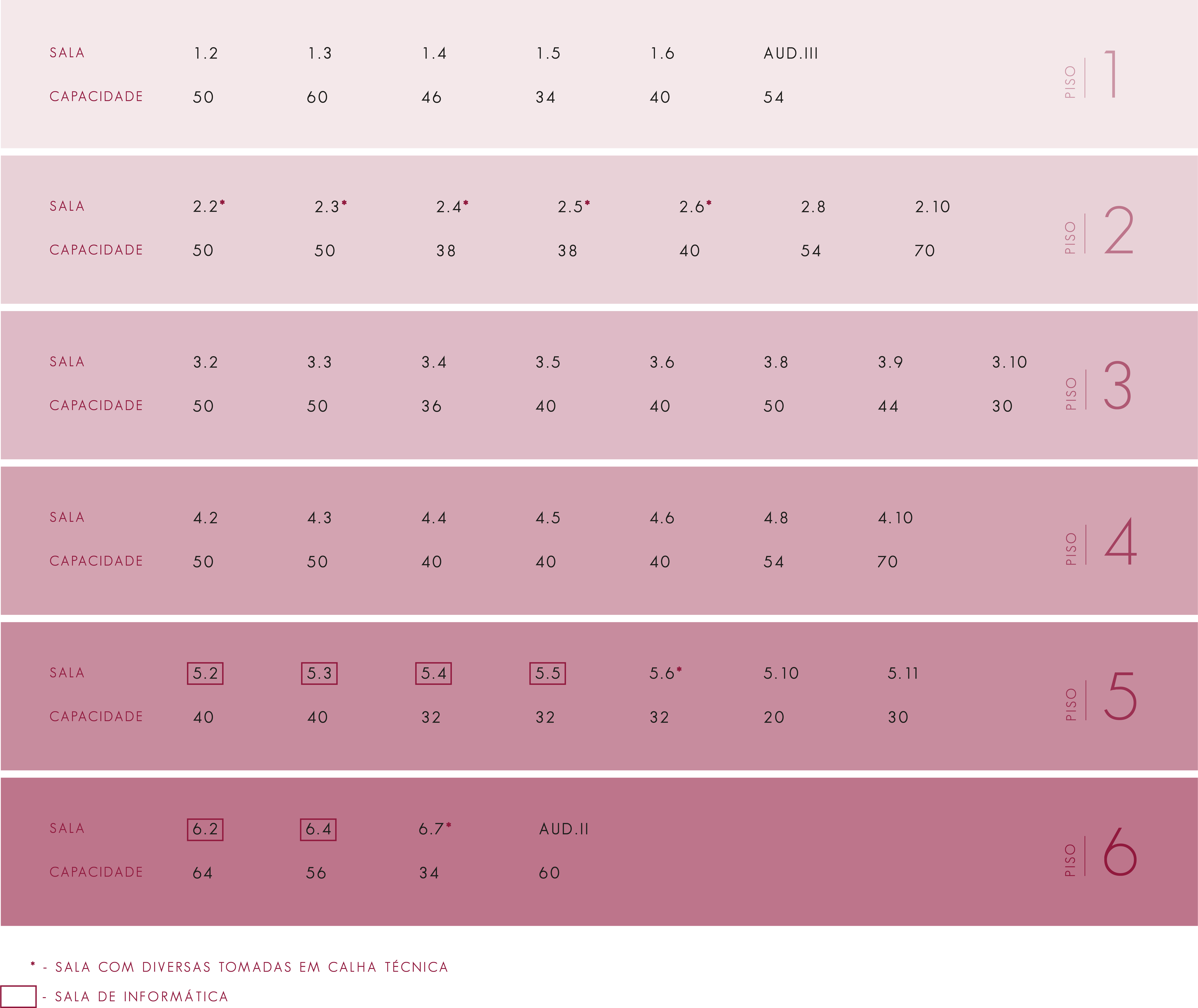1198x1008 pixels.
Task: Select the boxed room 5.3 label
Action: tap(319, 673)
